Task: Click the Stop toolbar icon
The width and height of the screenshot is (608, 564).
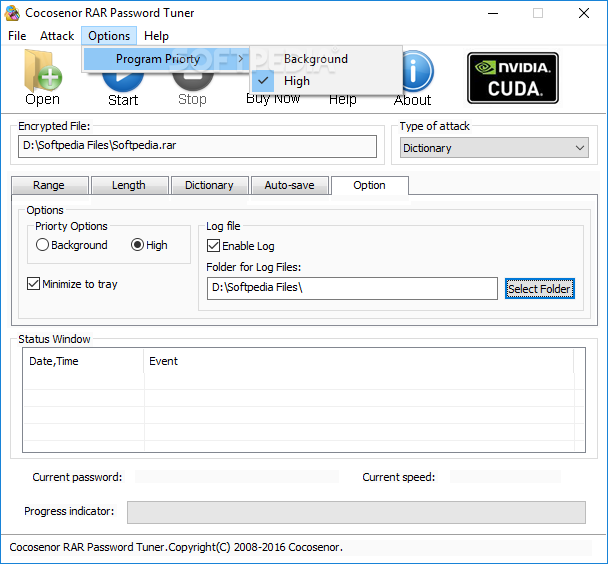Action: coord(192,83)
